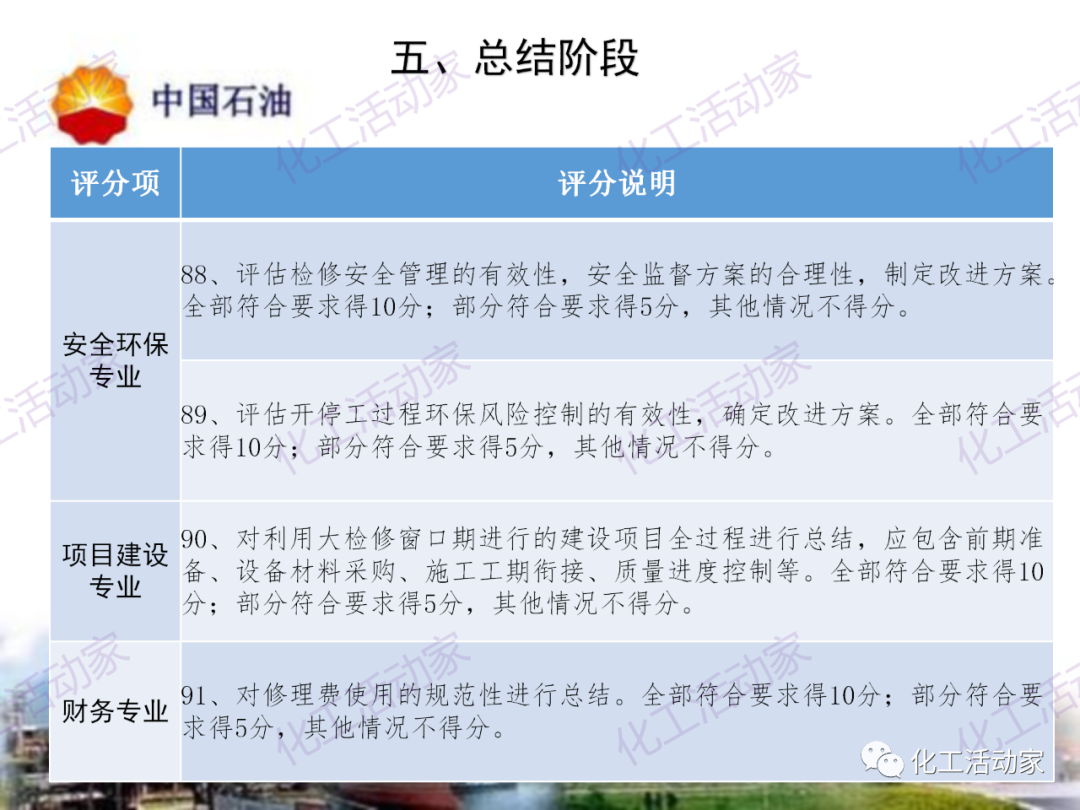Click the 中国石油 petal logo emblem
The width and height of the screenshot is (1080, 810).
[92, 105]
